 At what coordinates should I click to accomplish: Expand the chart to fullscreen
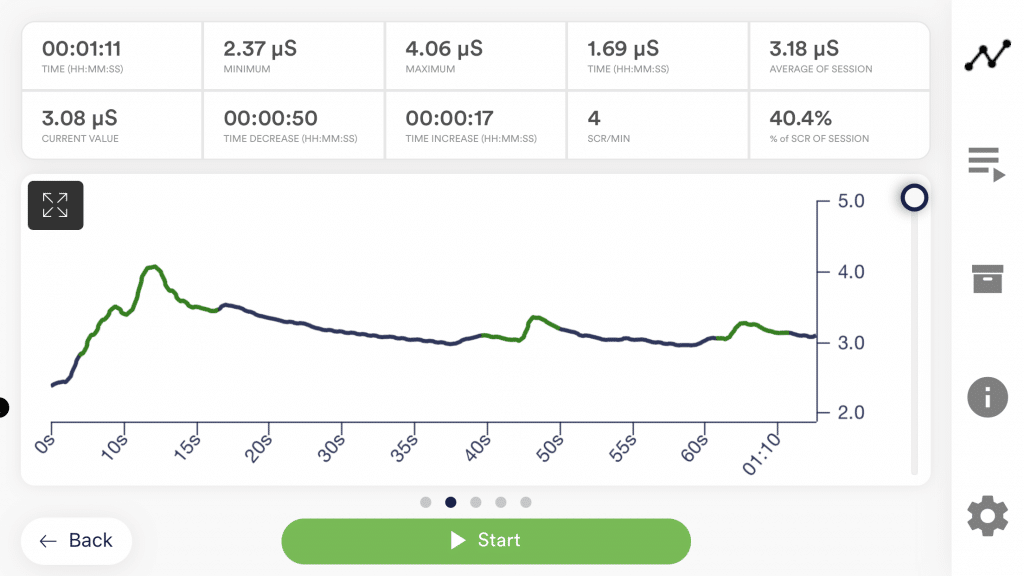tap(55, 206)
